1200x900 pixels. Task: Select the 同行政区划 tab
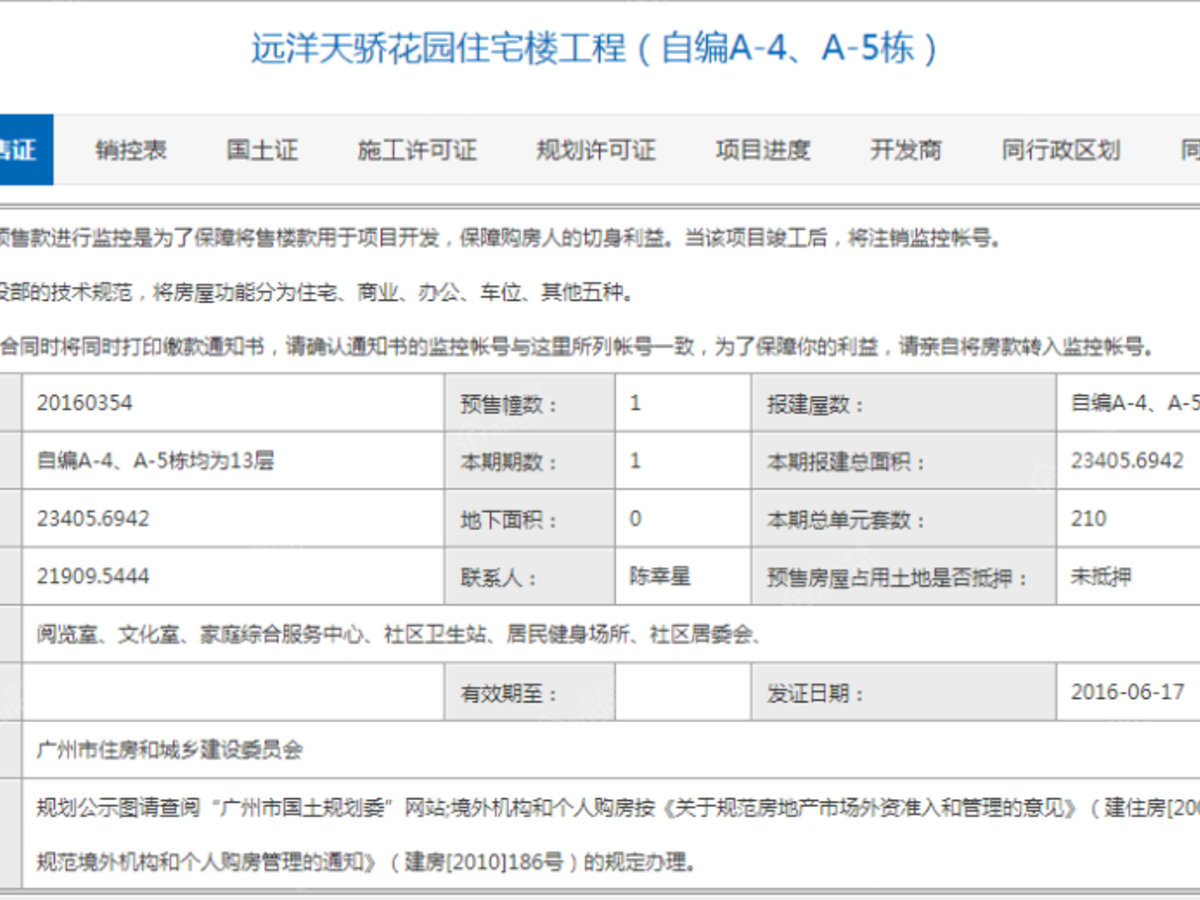1061,150
